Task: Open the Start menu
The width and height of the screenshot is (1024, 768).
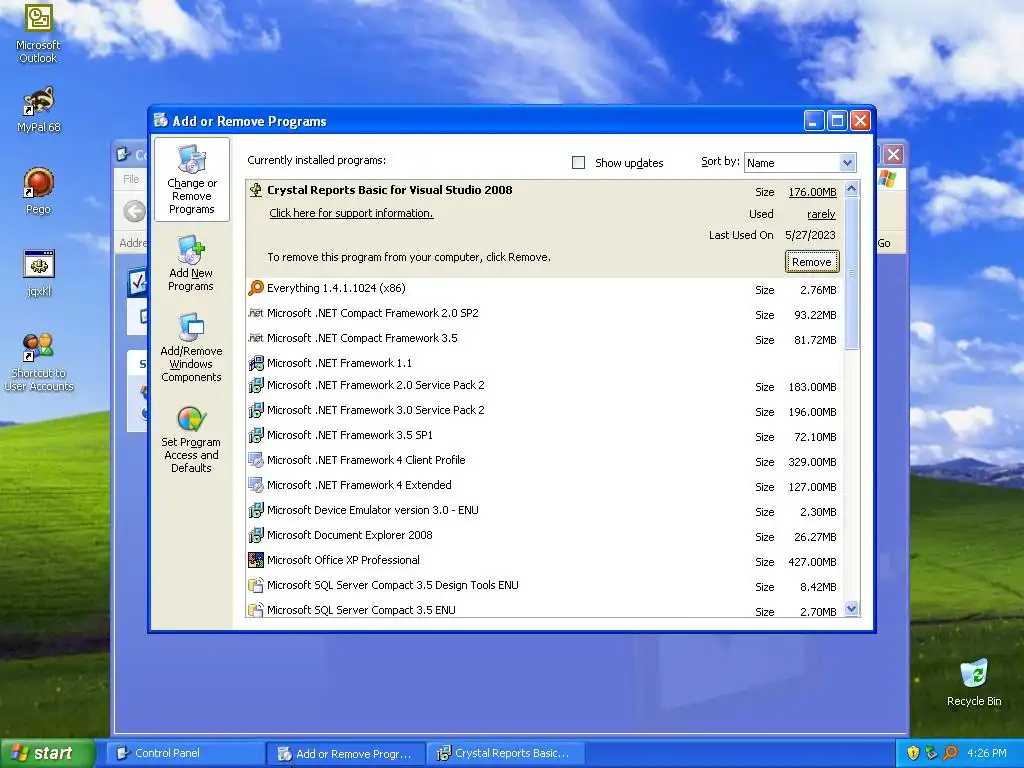Action: click(x=48, y=753)
